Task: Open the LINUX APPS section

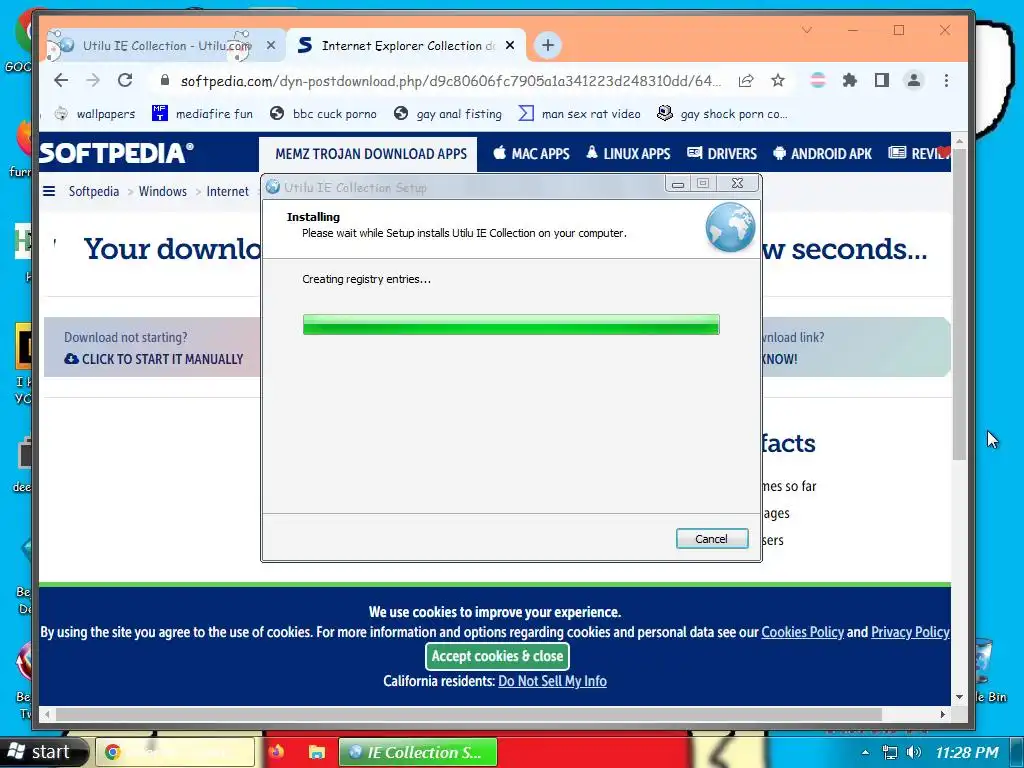Action: coord(628,154)
